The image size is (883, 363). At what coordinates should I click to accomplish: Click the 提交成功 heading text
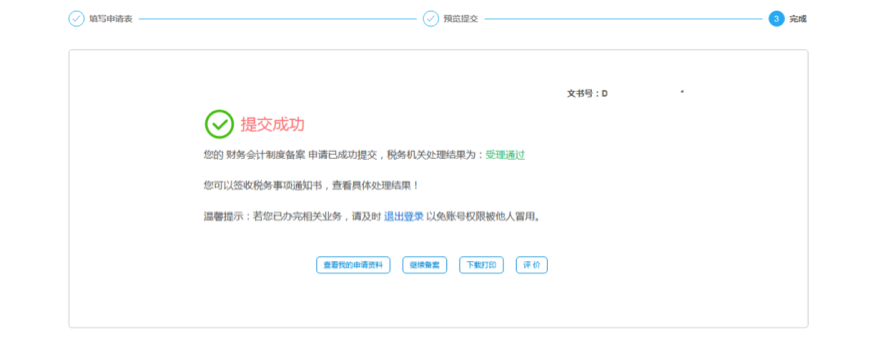[x=273, y=124]
